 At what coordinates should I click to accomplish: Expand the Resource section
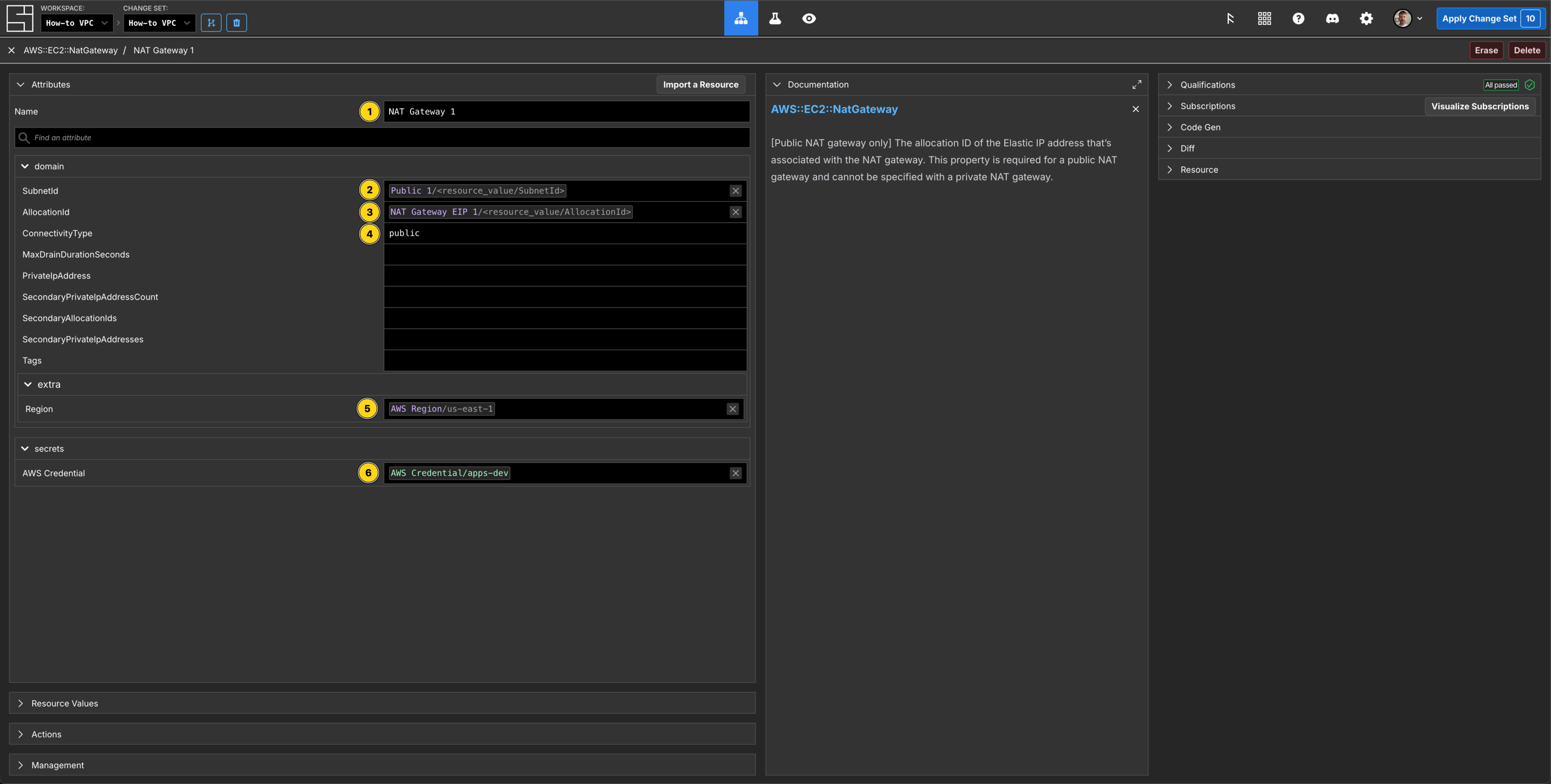click(x=1169, y=170)
